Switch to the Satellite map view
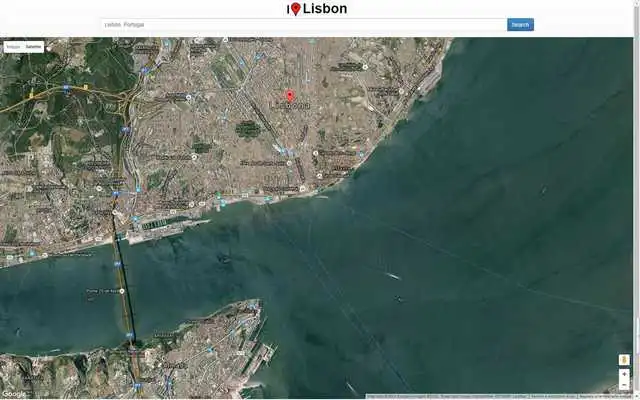 click(33, 47)
